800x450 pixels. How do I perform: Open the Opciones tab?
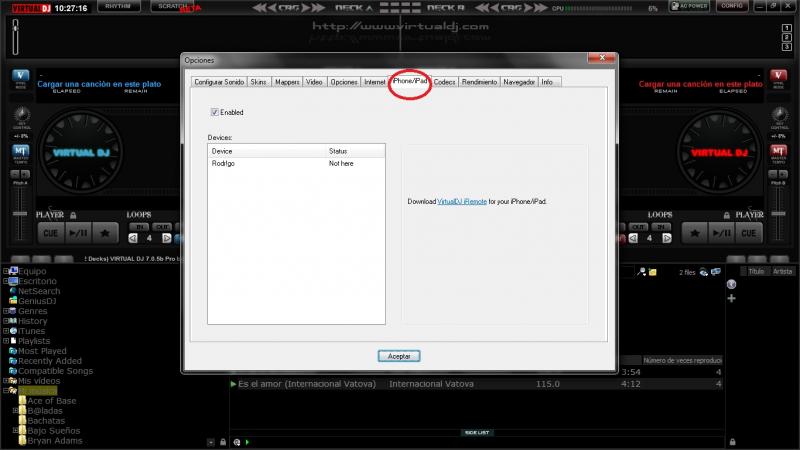click(x=344, y=82)
